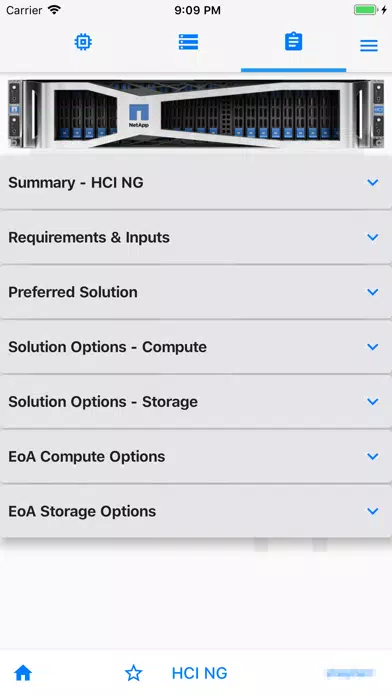This screenshot has height=696, width=392.
Task: Expand EoA Storage Options chevron
Action: [373, 511]
